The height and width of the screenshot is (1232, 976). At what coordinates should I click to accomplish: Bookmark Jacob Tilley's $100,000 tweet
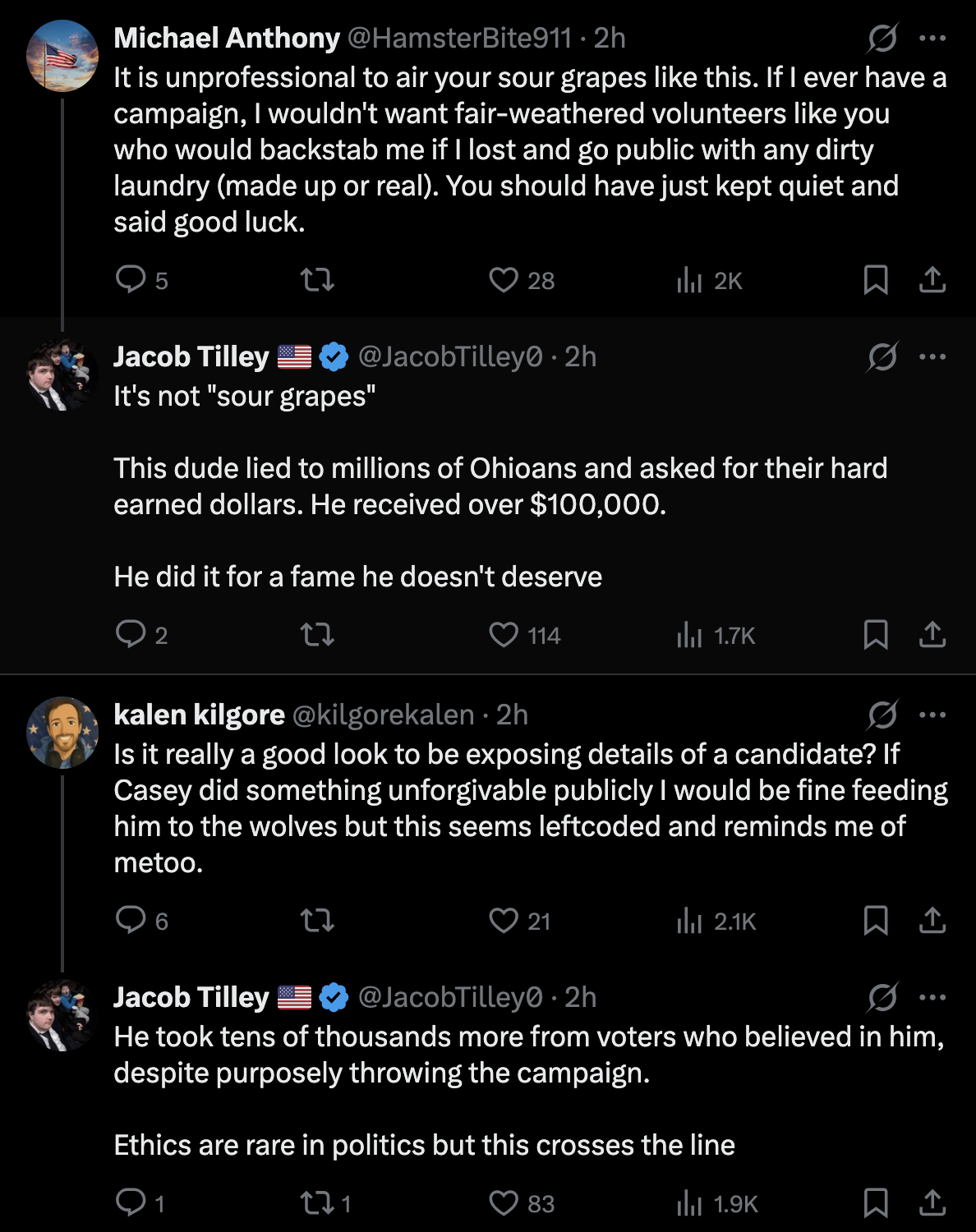(x=876, y=634)
